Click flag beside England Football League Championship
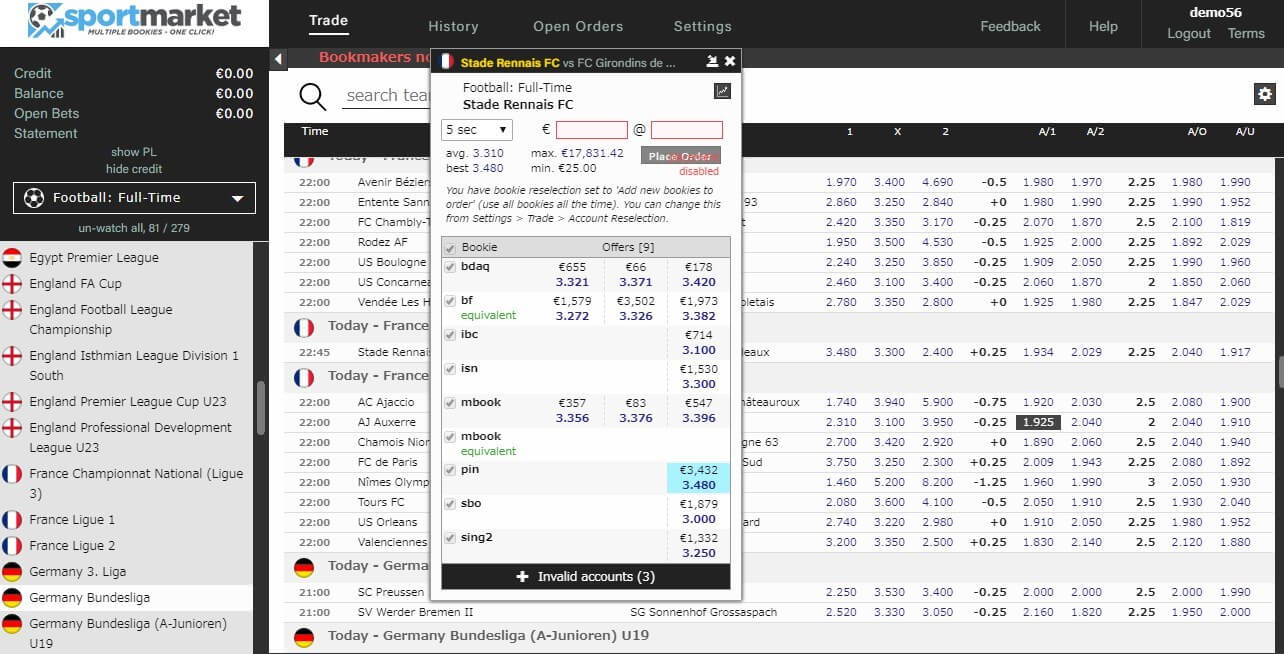The width and height of the screenshot is (1284, 654). 12,309
